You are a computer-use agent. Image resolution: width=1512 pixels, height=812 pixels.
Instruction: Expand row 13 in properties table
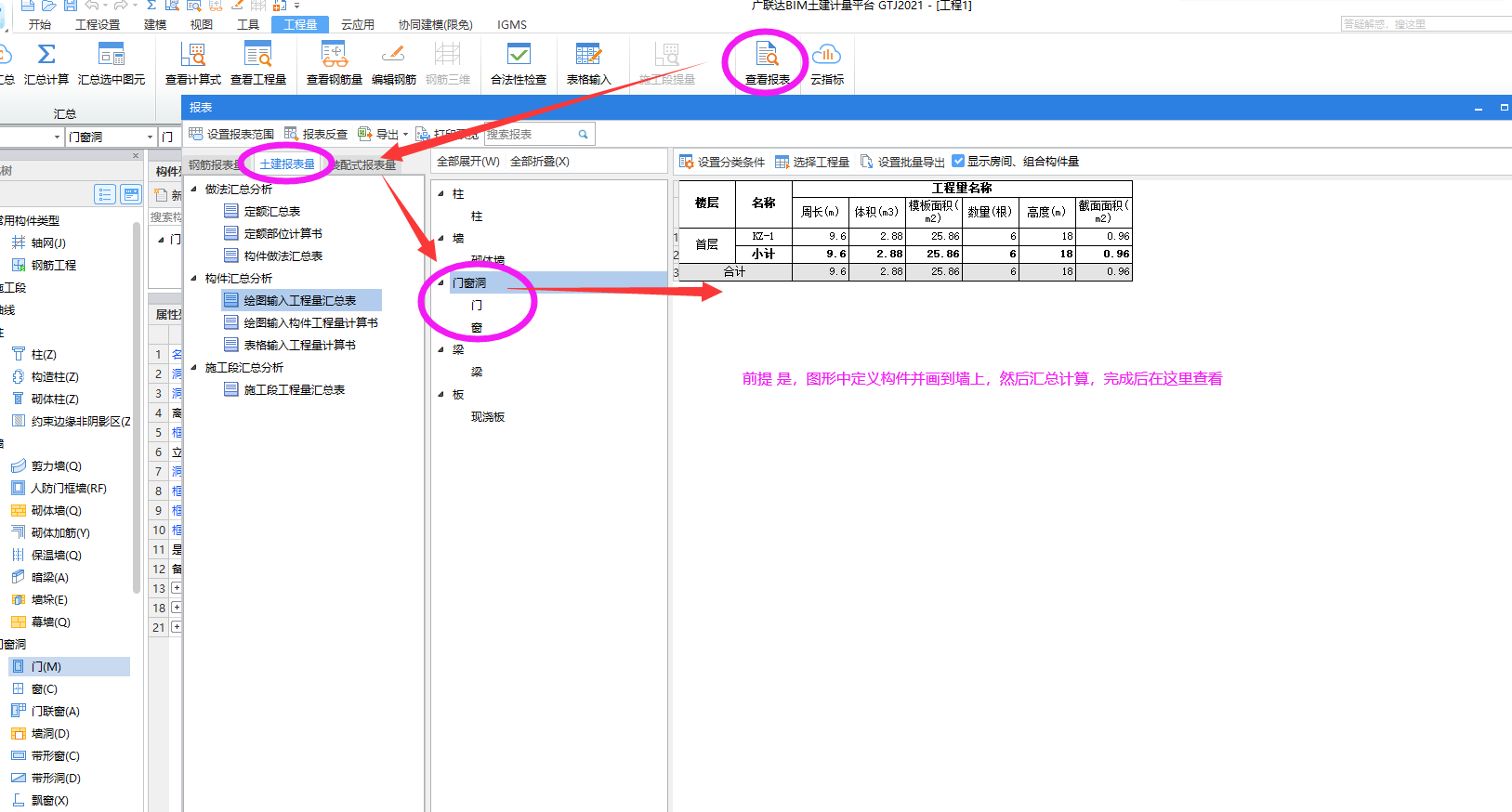pyautogui.click(x=177, y=588)
